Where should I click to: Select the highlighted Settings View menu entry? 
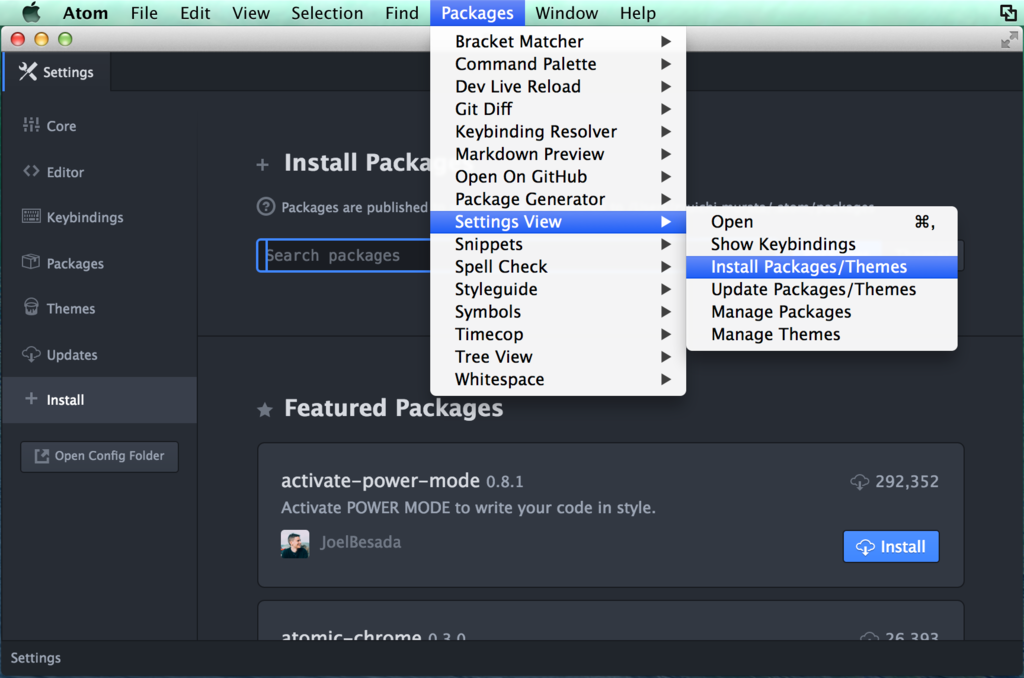coord(558,221)
